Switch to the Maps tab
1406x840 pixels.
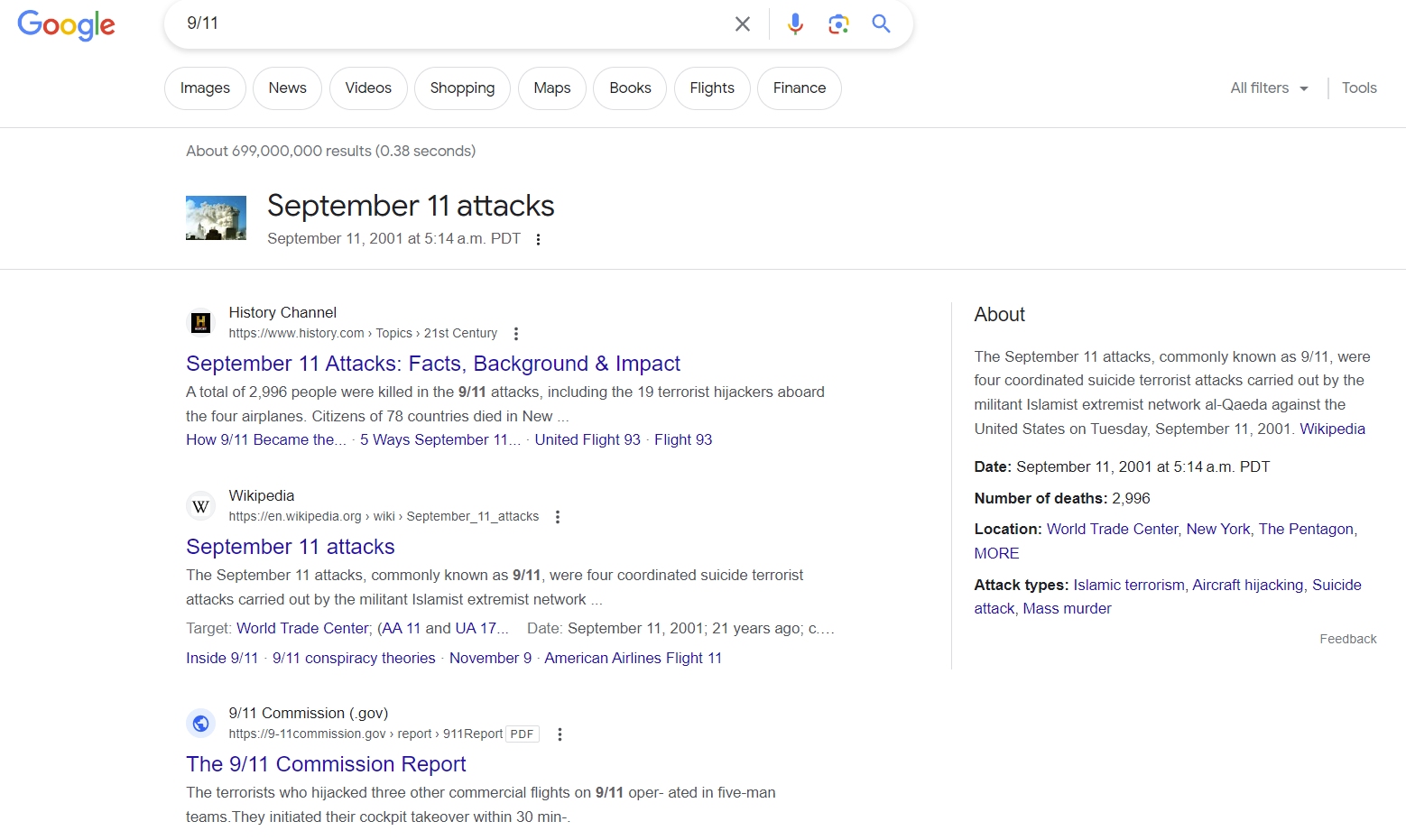pyautogui.click(x=552, y=88)
